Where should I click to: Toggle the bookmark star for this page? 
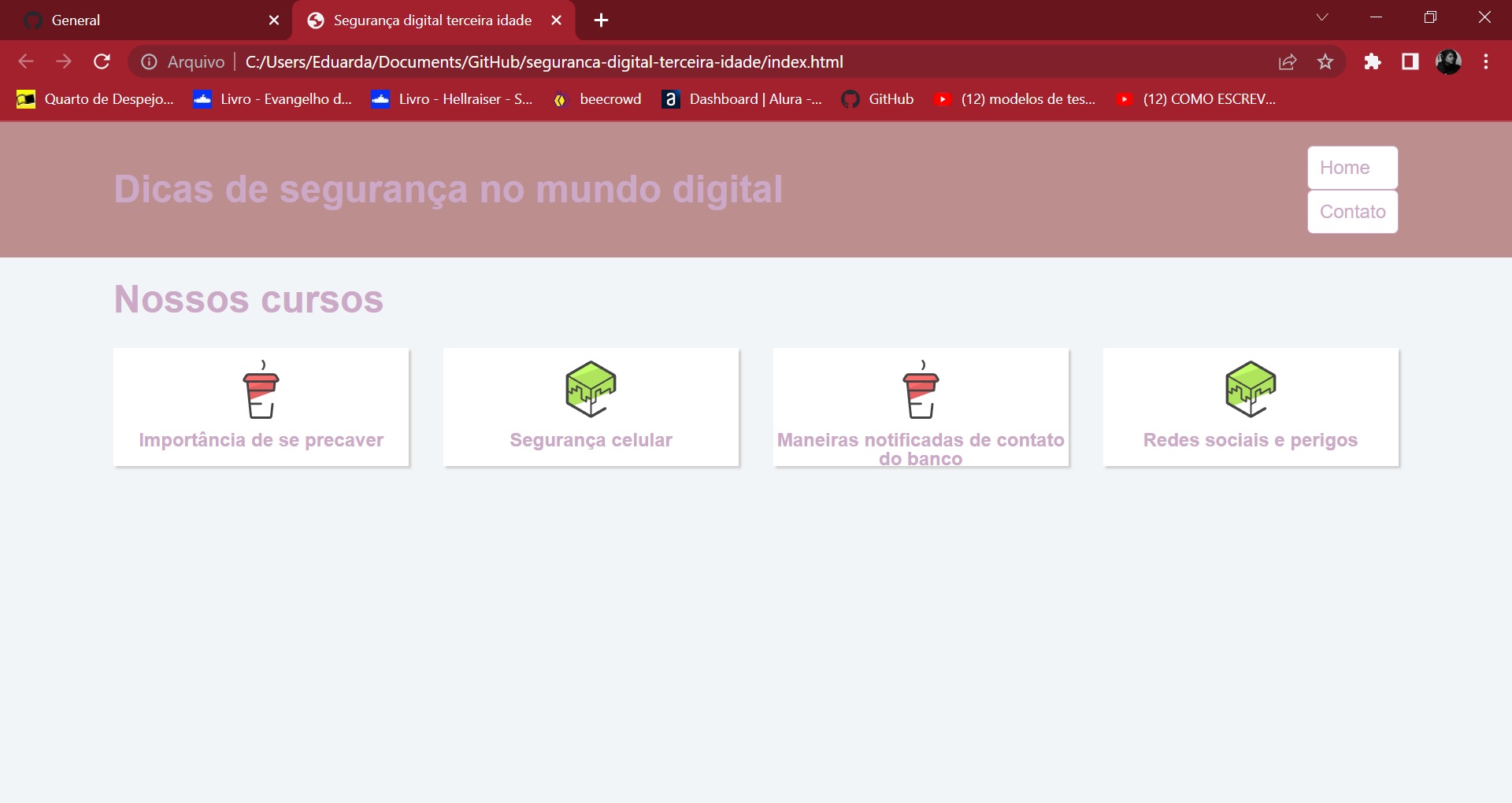[1325, 61]
